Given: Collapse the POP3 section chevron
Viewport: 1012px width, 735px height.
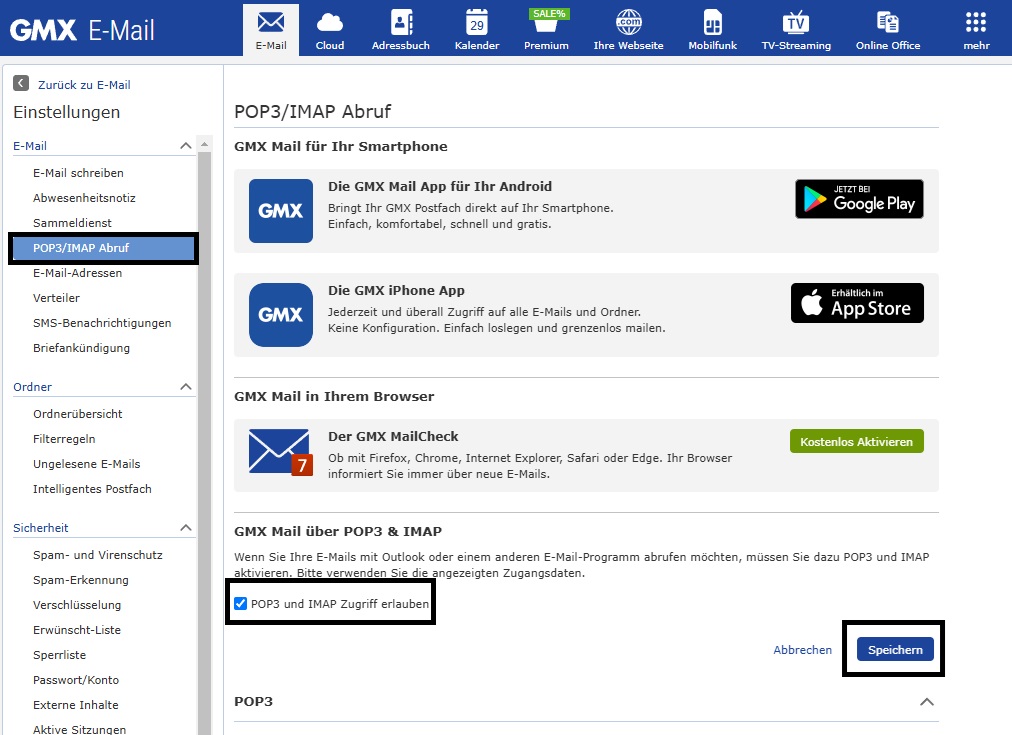Looking at the screenshot, I should click(x=927, y=701).
